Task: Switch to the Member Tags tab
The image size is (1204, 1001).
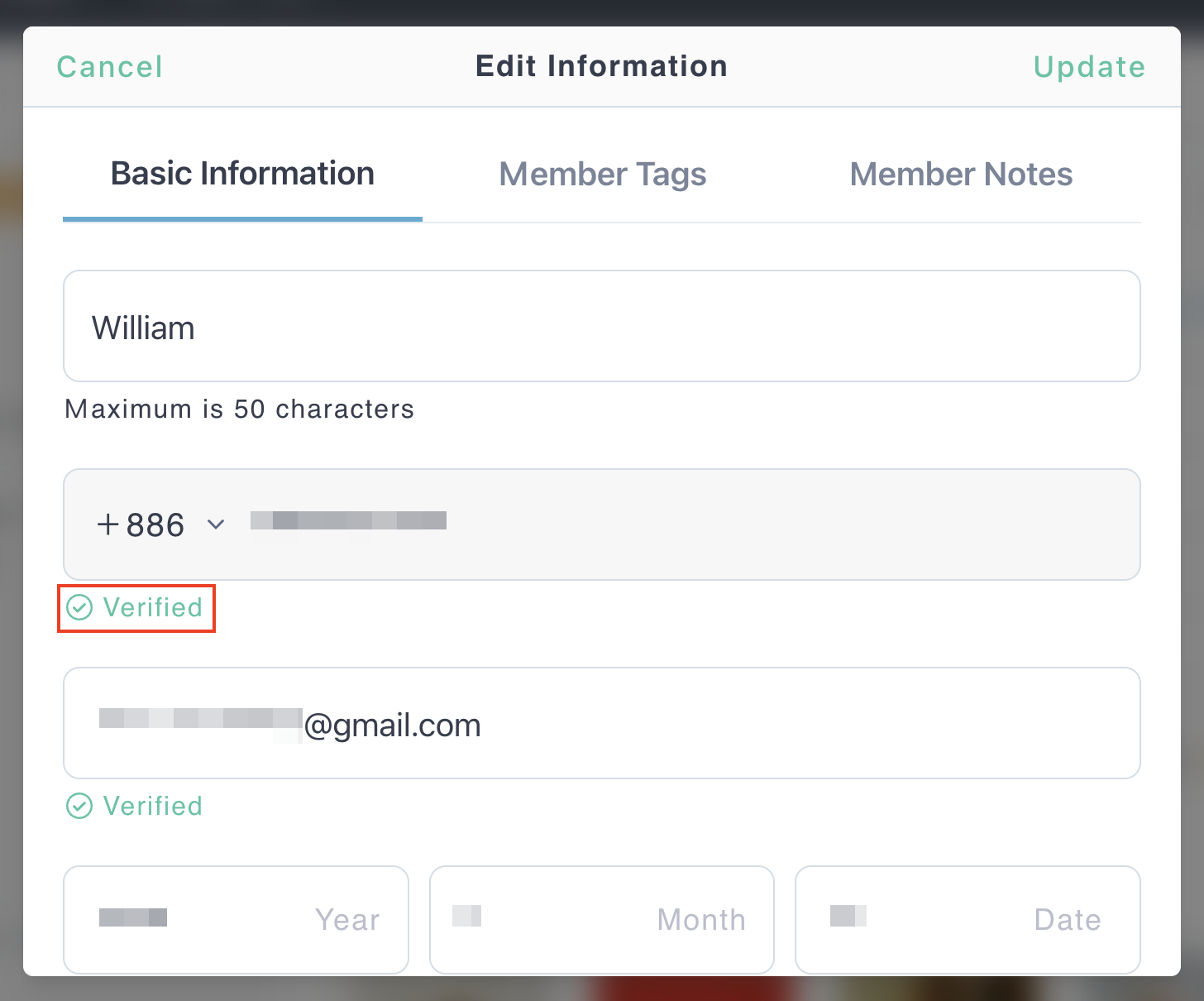Action: (603, 175)
